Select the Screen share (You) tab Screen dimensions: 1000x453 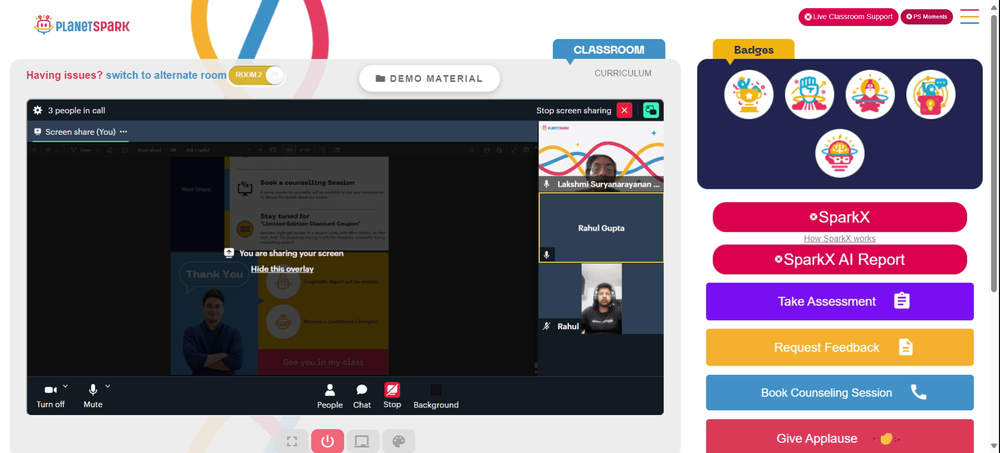click(x=80, y=132)
